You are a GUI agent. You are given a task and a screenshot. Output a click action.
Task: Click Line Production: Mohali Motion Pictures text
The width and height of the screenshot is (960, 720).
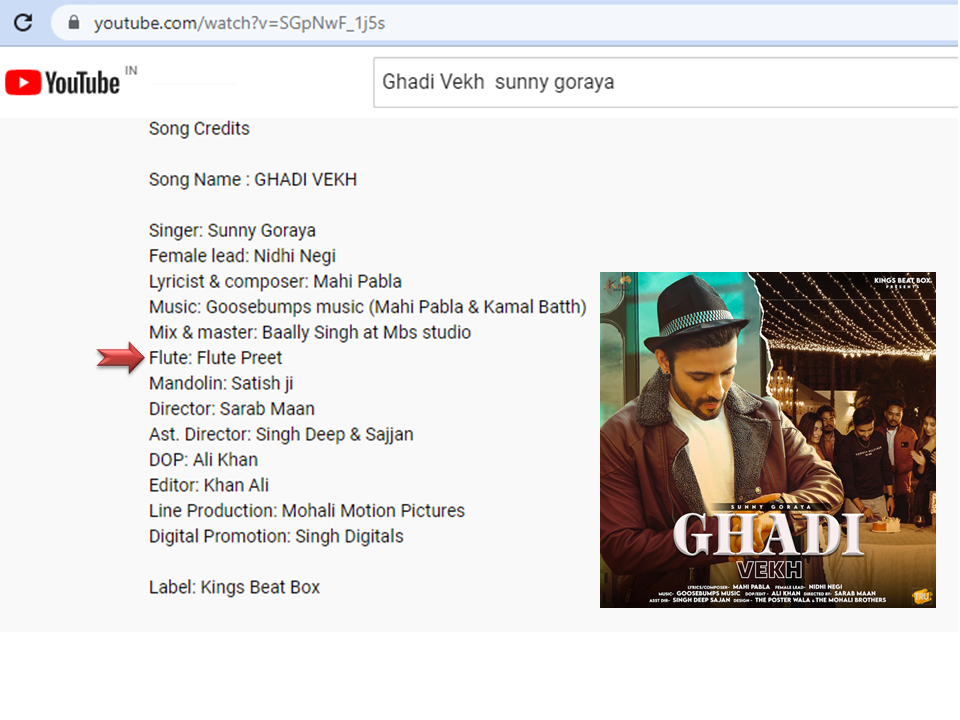pos(306,511)
